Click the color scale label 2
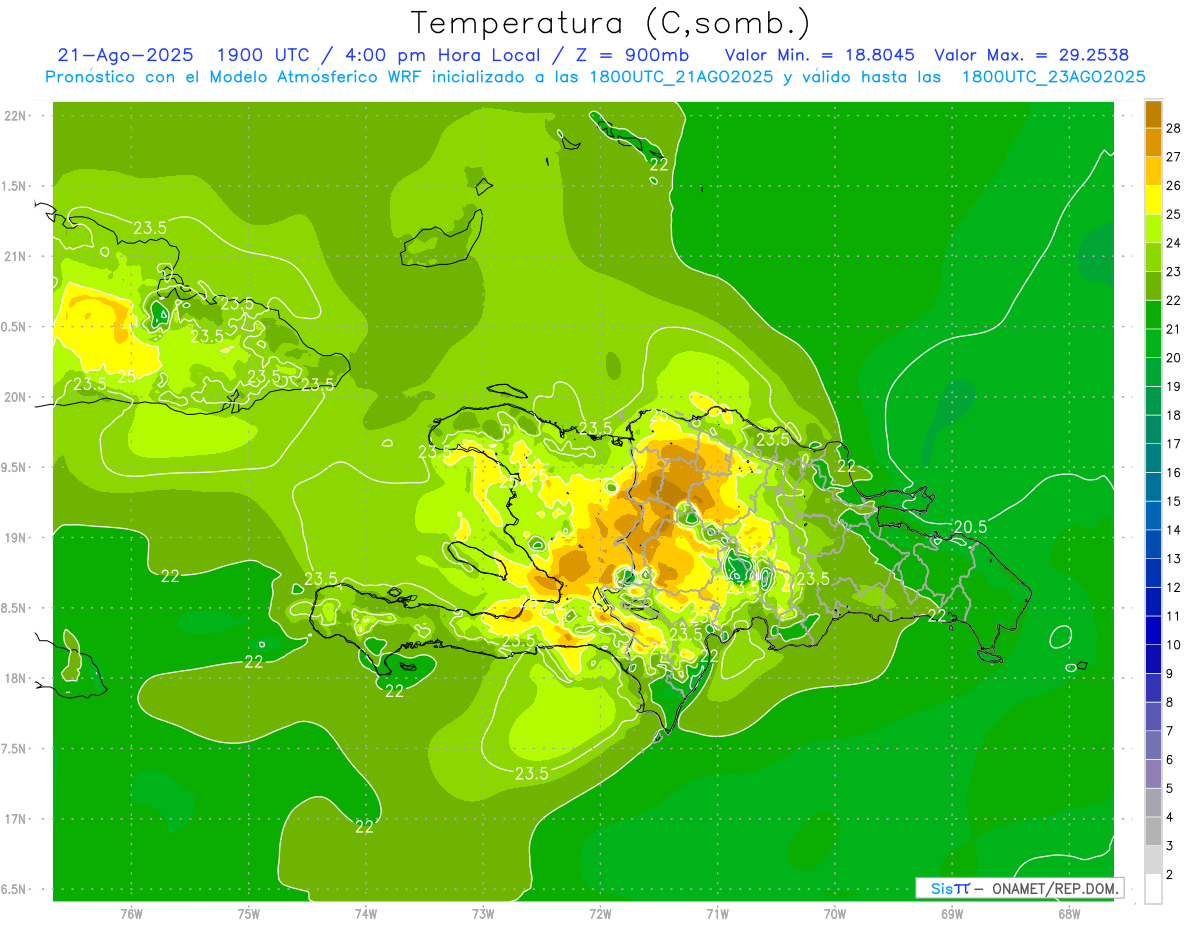1200x927 pixels. click(x=1172, y=875)
